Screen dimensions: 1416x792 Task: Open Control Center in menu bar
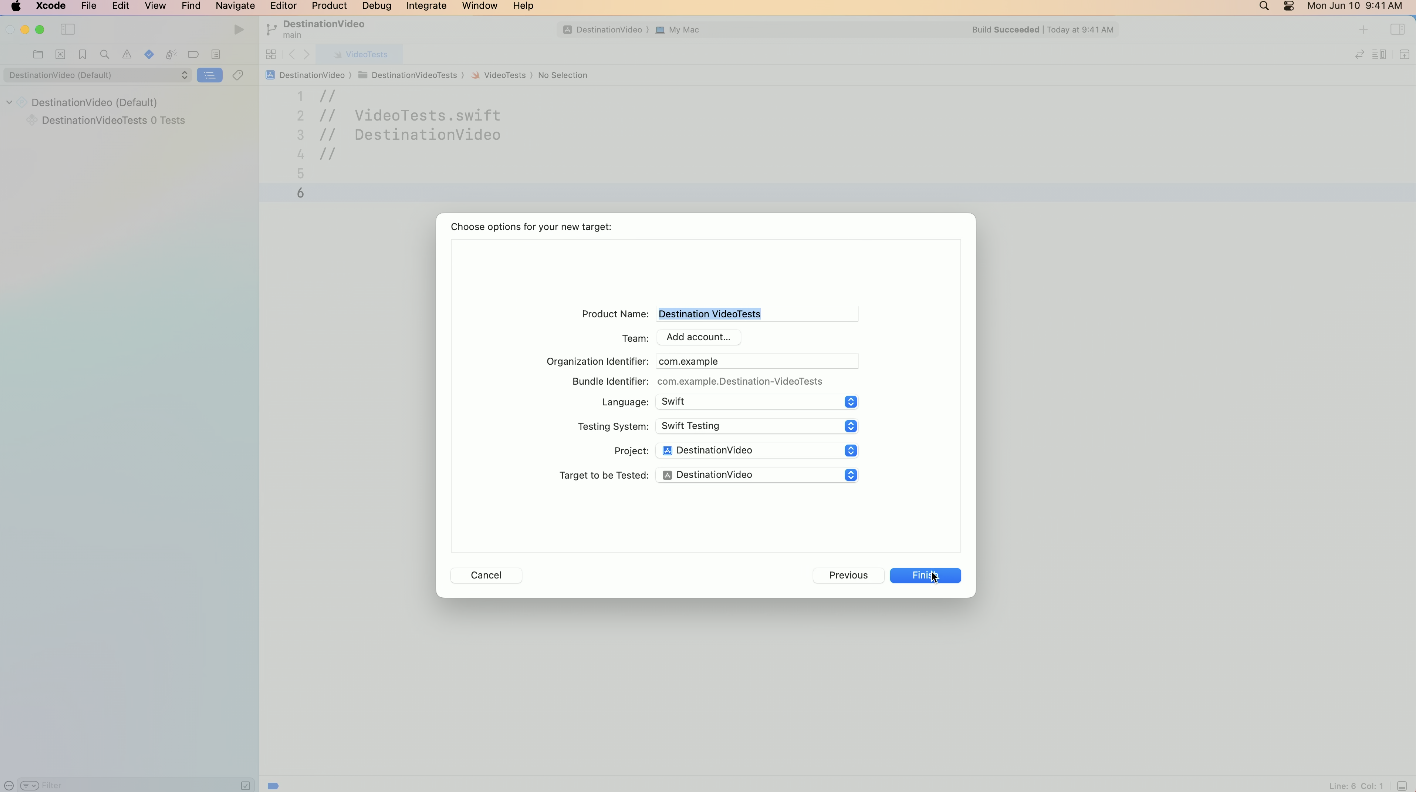click(x=1289, y=6)
